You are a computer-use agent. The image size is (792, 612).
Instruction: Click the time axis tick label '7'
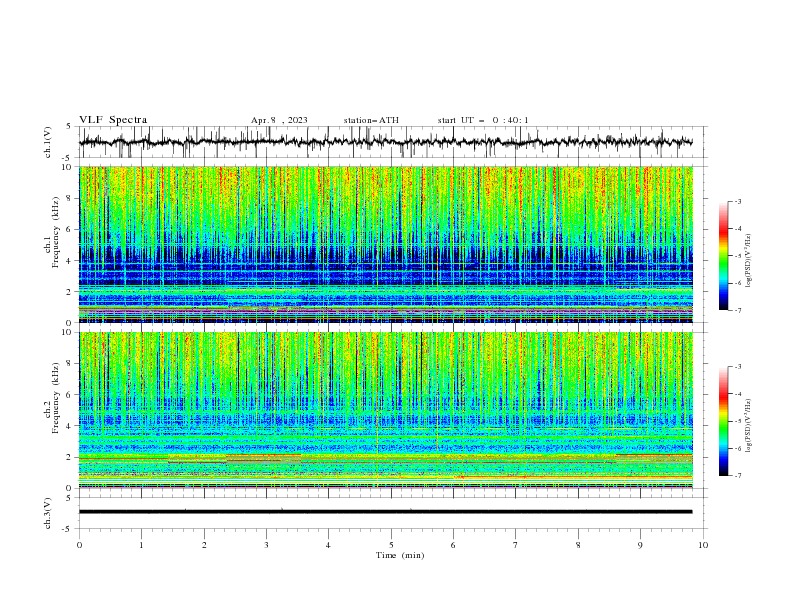coord(516,545)
